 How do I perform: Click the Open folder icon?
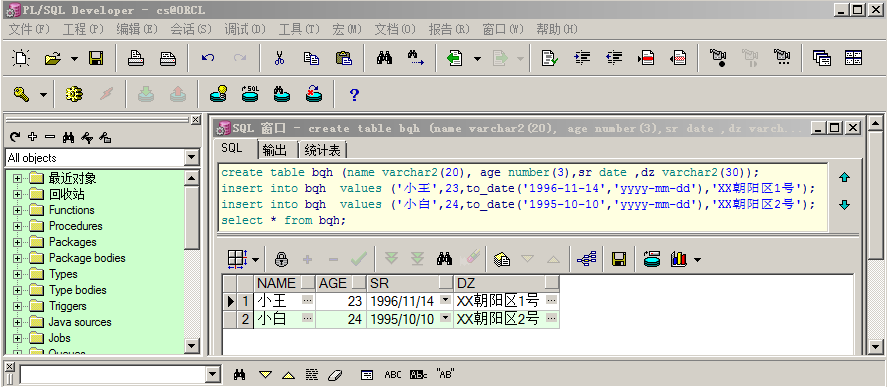(x=53, y=58)
